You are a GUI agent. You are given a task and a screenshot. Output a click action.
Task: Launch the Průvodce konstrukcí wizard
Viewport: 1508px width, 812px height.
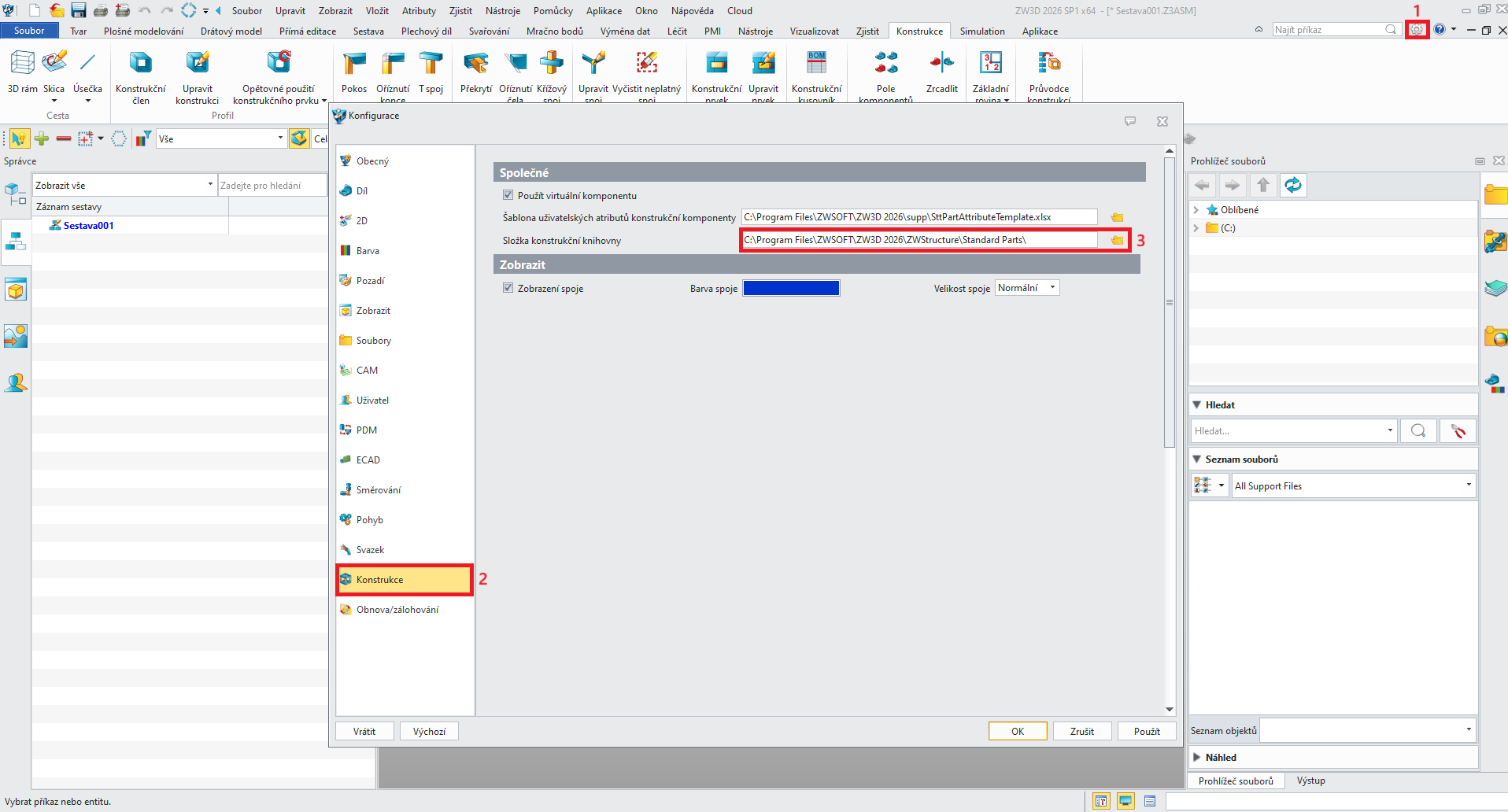point(1048,76)
